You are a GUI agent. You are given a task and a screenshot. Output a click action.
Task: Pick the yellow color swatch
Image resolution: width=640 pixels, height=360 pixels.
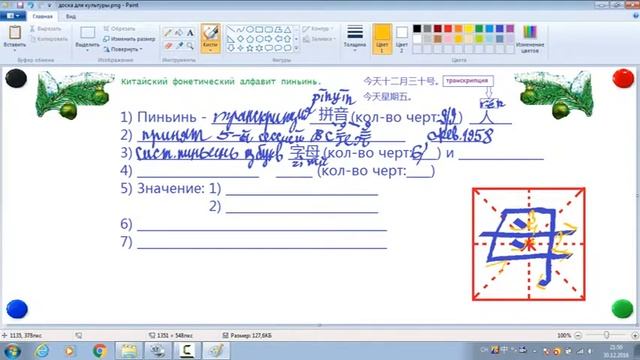pyautogui.click(x=469, y=29)
